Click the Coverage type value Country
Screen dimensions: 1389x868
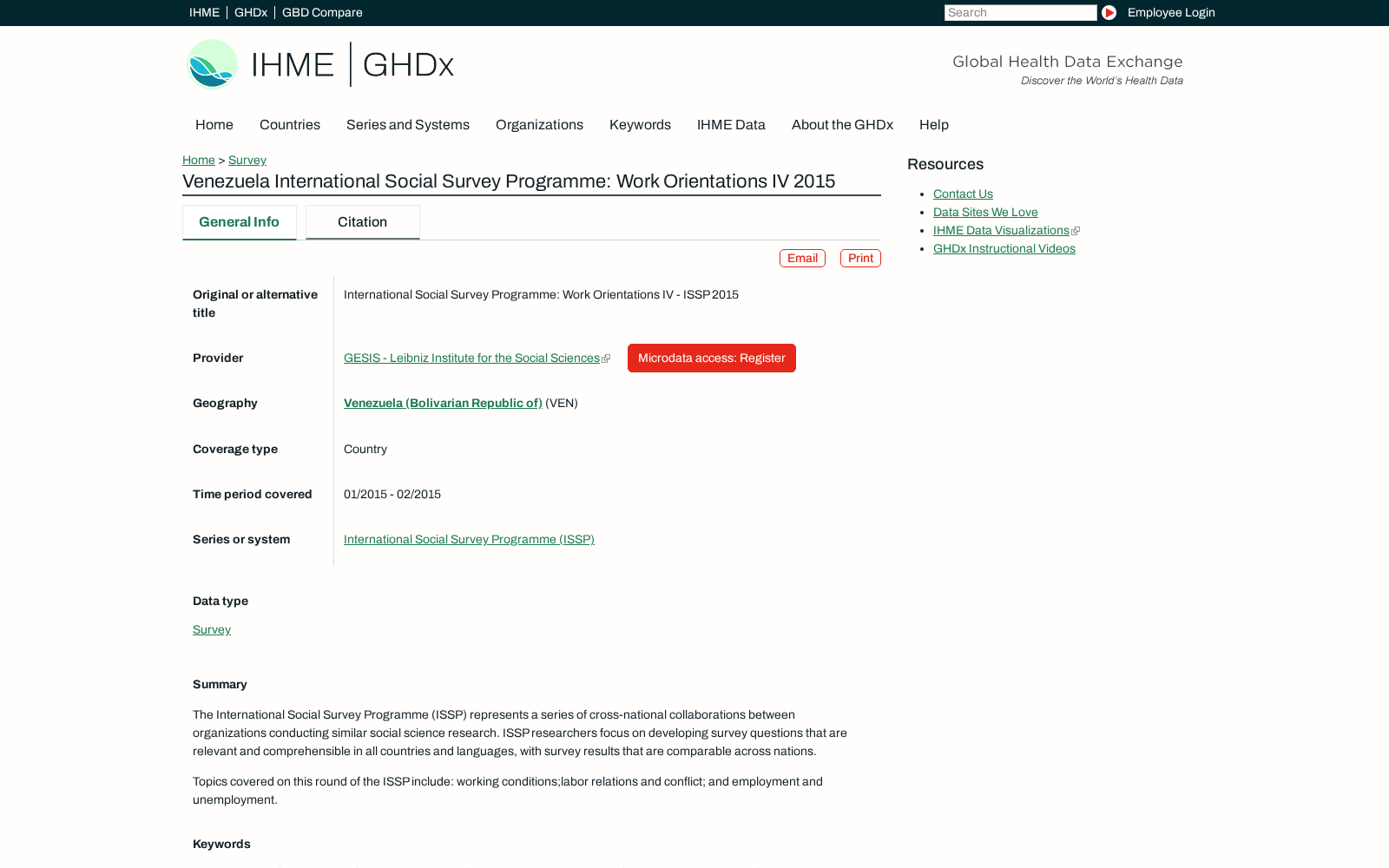(365, 450)
